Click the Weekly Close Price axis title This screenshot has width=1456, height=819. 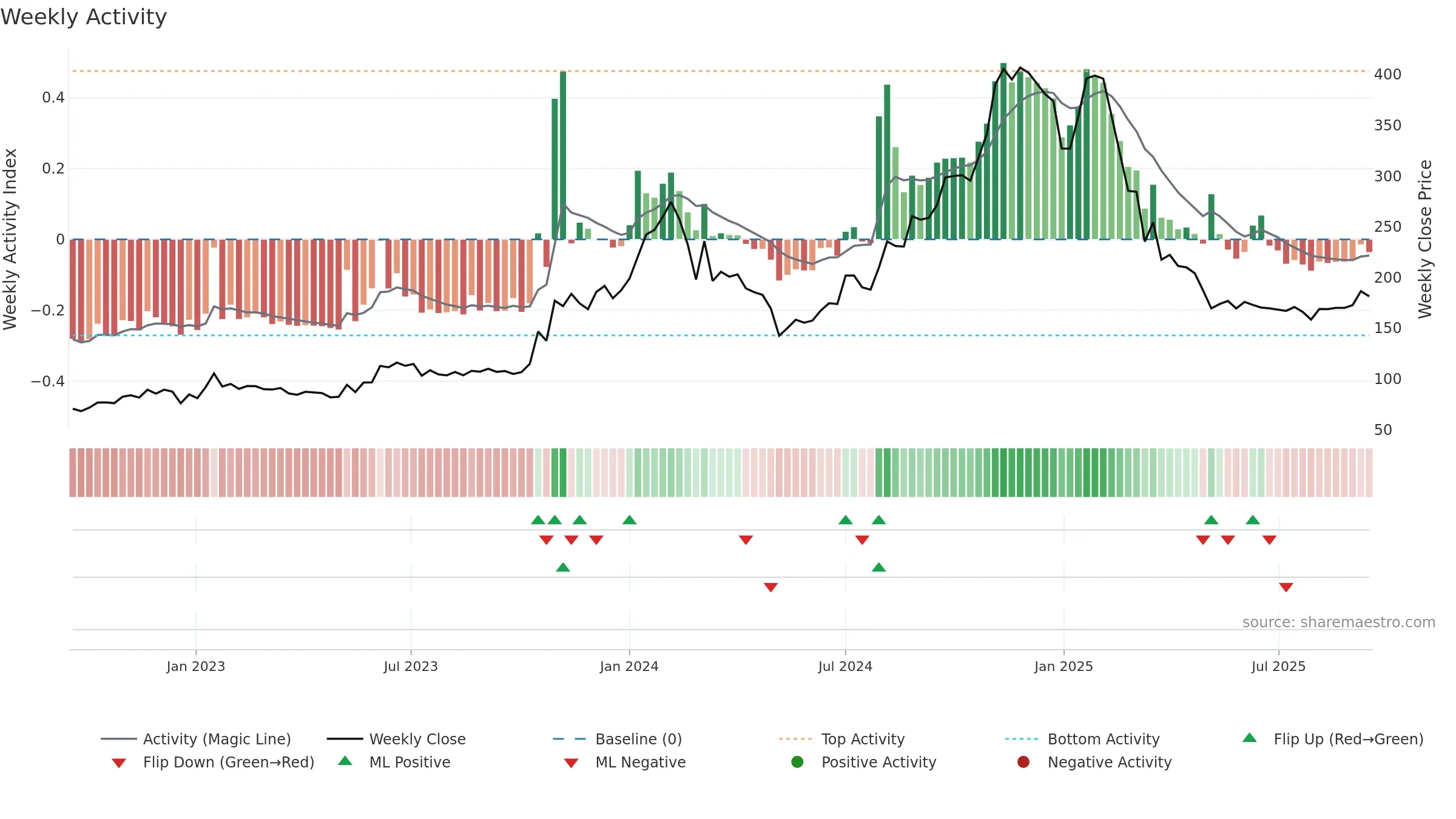click(x=1424, y=239)
